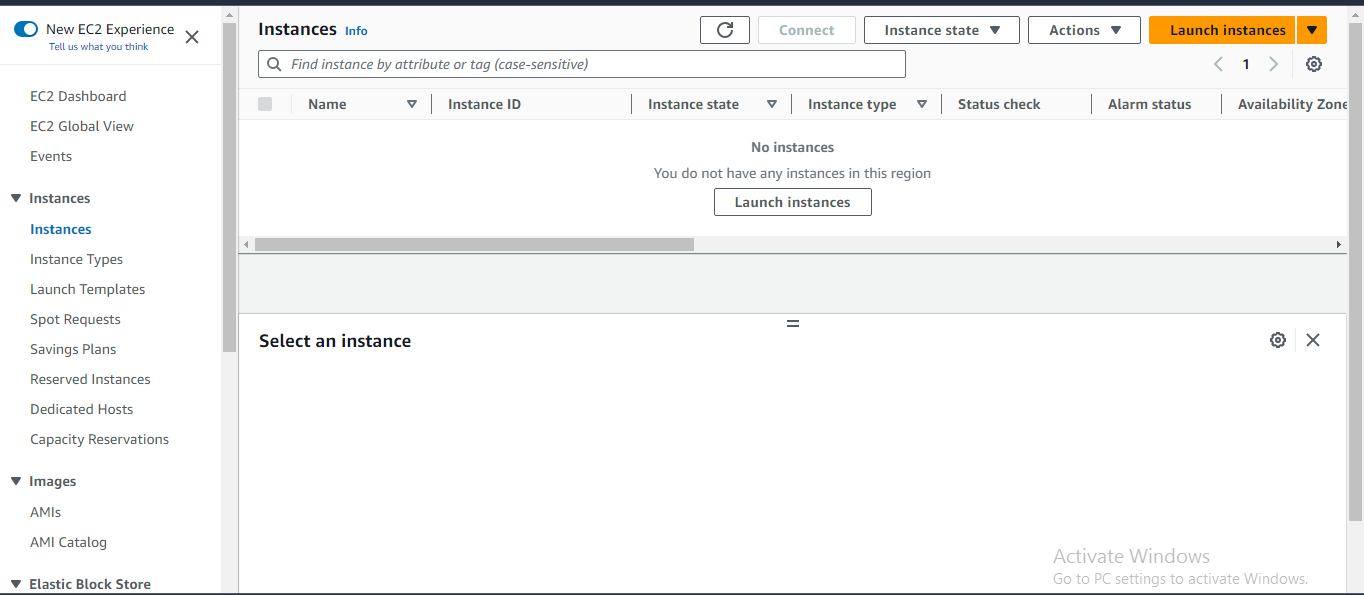The image size is (1364, 595).
Task: Go to previous page arrow
Action: point(1218,64)
